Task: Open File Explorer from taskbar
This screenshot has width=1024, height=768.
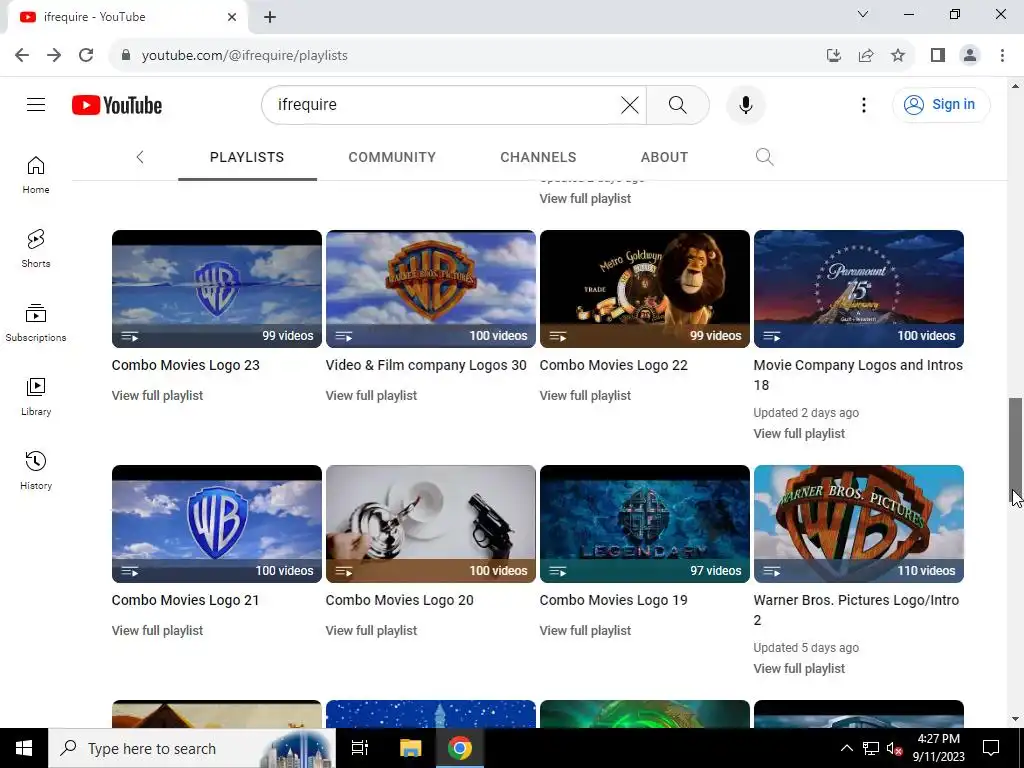Action: pyautogui.click(x=410, y=748)
